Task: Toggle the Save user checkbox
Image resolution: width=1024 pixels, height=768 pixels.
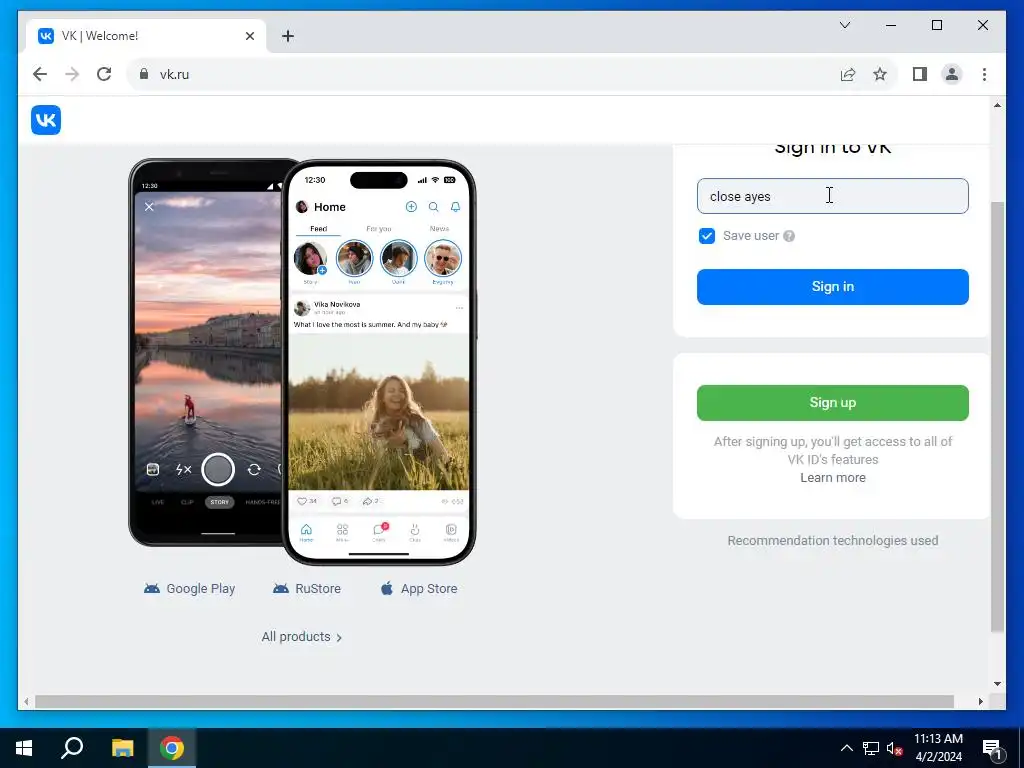Action: click(x=707, y=236)
